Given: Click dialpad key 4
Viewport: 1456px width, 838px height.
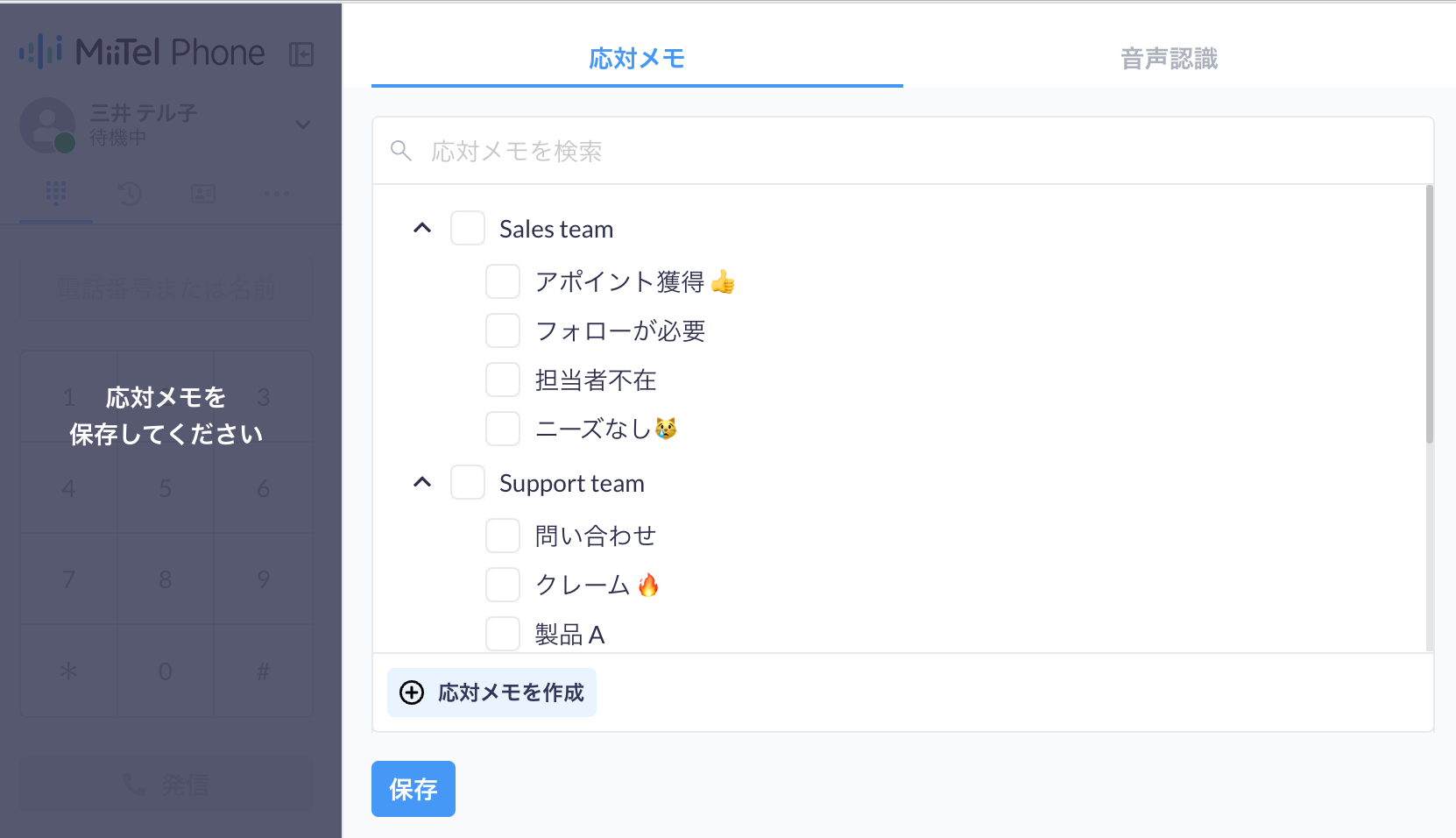Looking at the screenshot, I should point(68,488).
